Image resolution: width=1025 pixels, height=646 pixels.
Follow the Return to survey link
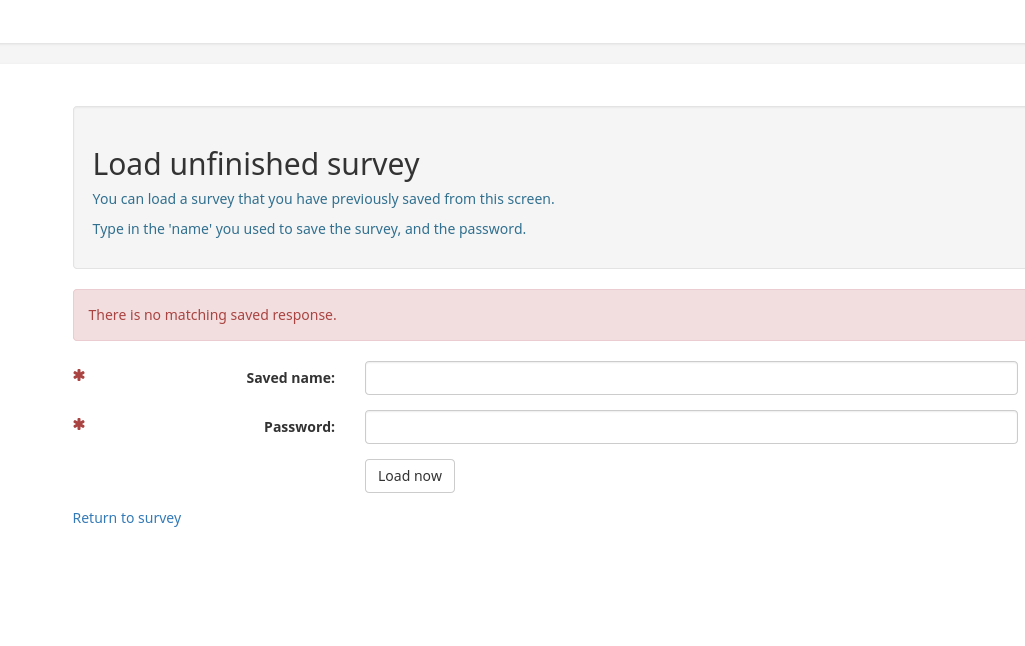127,518
